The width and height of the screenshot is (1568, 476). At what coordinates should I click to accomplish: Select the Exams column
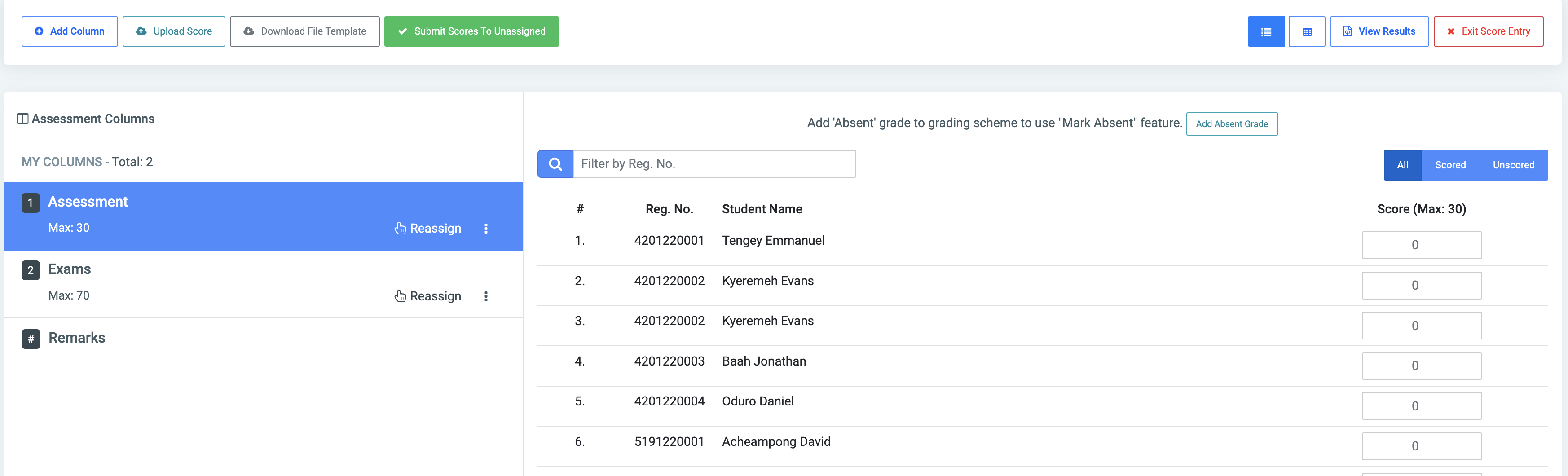pyautogui.click(x=69, y=269)
